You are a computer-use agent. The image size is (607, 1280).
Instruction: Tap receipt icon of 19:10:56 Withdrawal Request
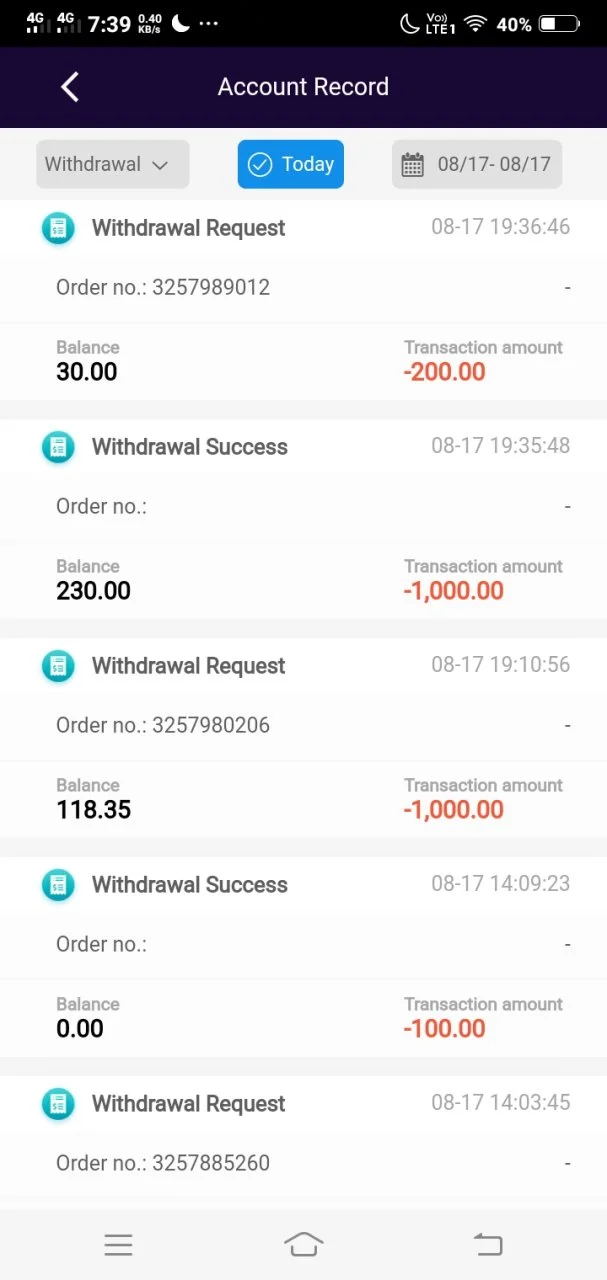pyautogui.click(x=59, y=666)
